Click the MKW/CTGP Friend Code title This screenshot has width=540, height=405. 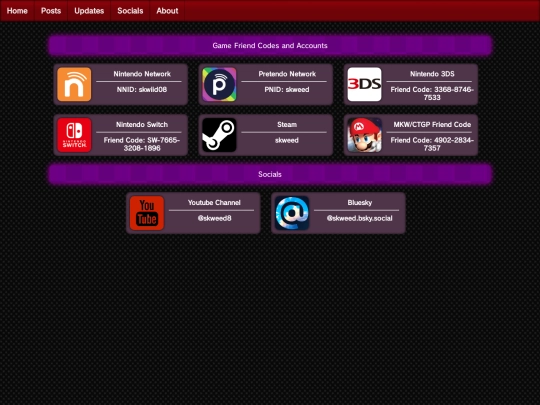[x=432, y=125]
